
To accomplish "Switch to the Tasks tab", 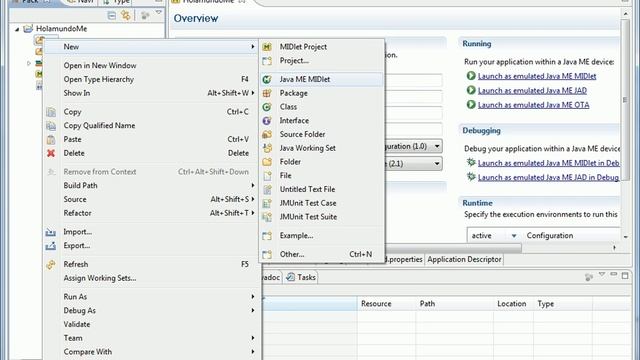I will 301,278.
